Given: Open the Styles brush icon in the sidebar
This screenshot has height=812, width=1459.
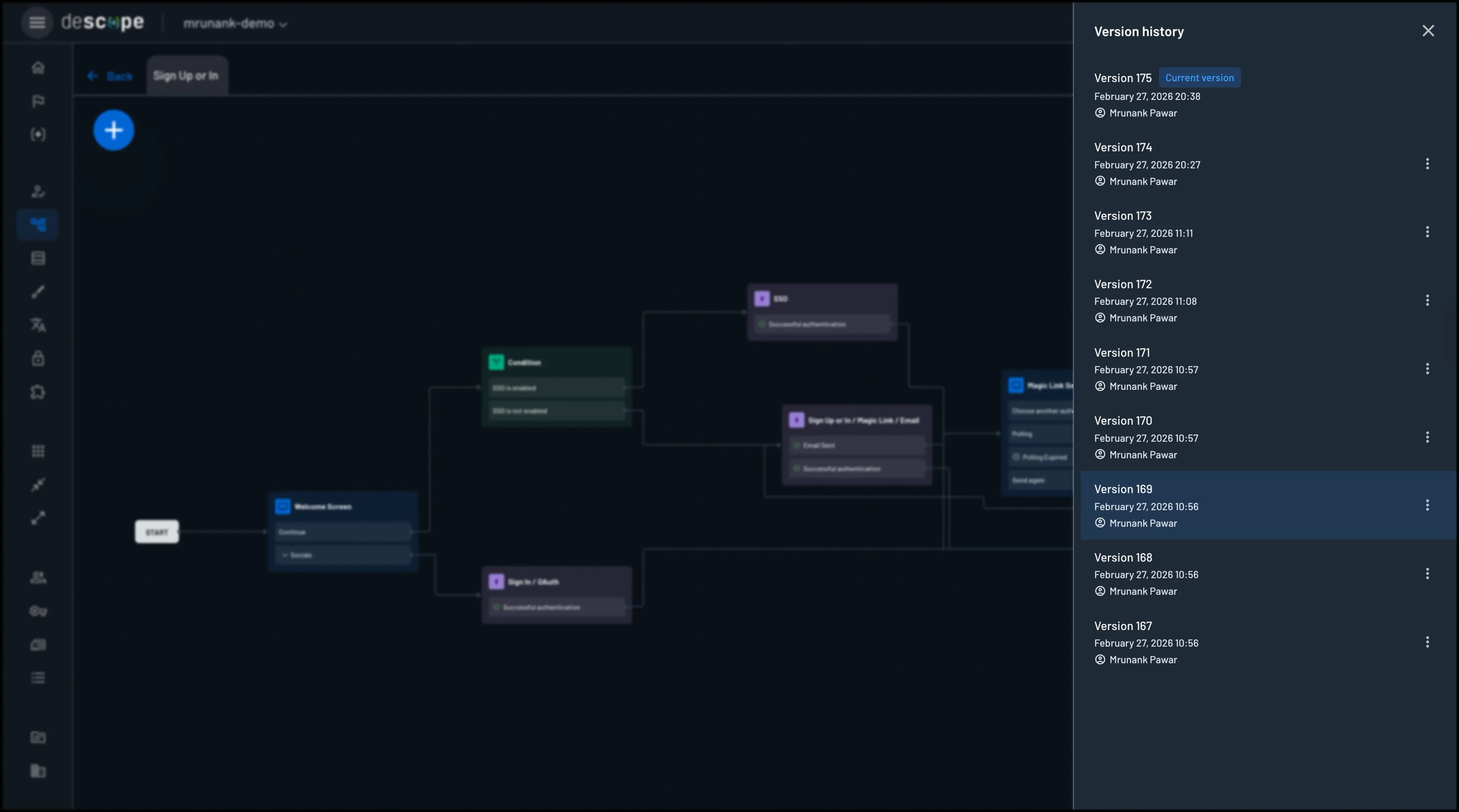Looking at the screenshot, I should [x=37, y=291].
